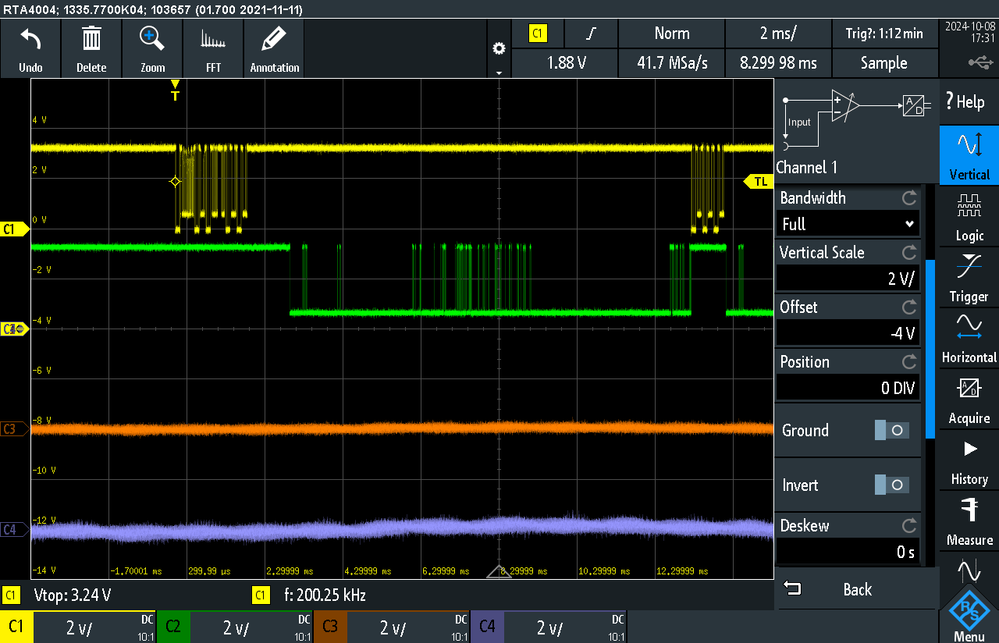999x643 pixels.
Task: Open the Measure caliper tool
Action: tap(969, 520)
